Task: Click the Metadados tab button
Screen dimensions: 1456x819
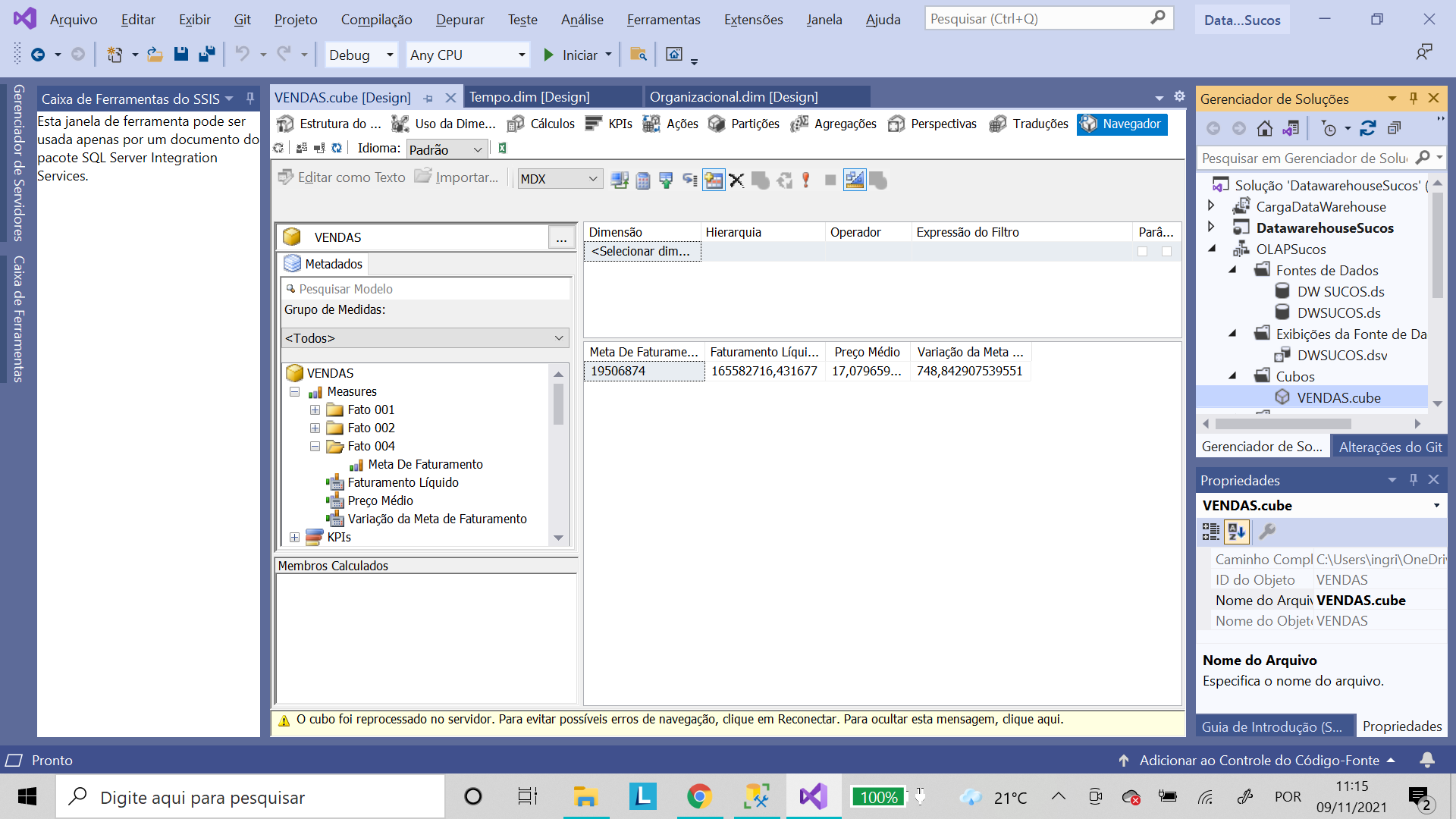Action: [324, 264]
